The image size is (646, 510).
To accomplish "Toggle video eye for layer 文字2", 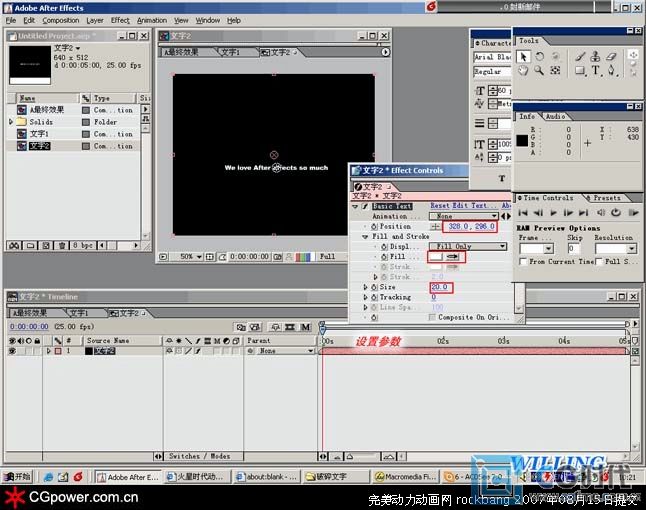I will tap(12, 351).
